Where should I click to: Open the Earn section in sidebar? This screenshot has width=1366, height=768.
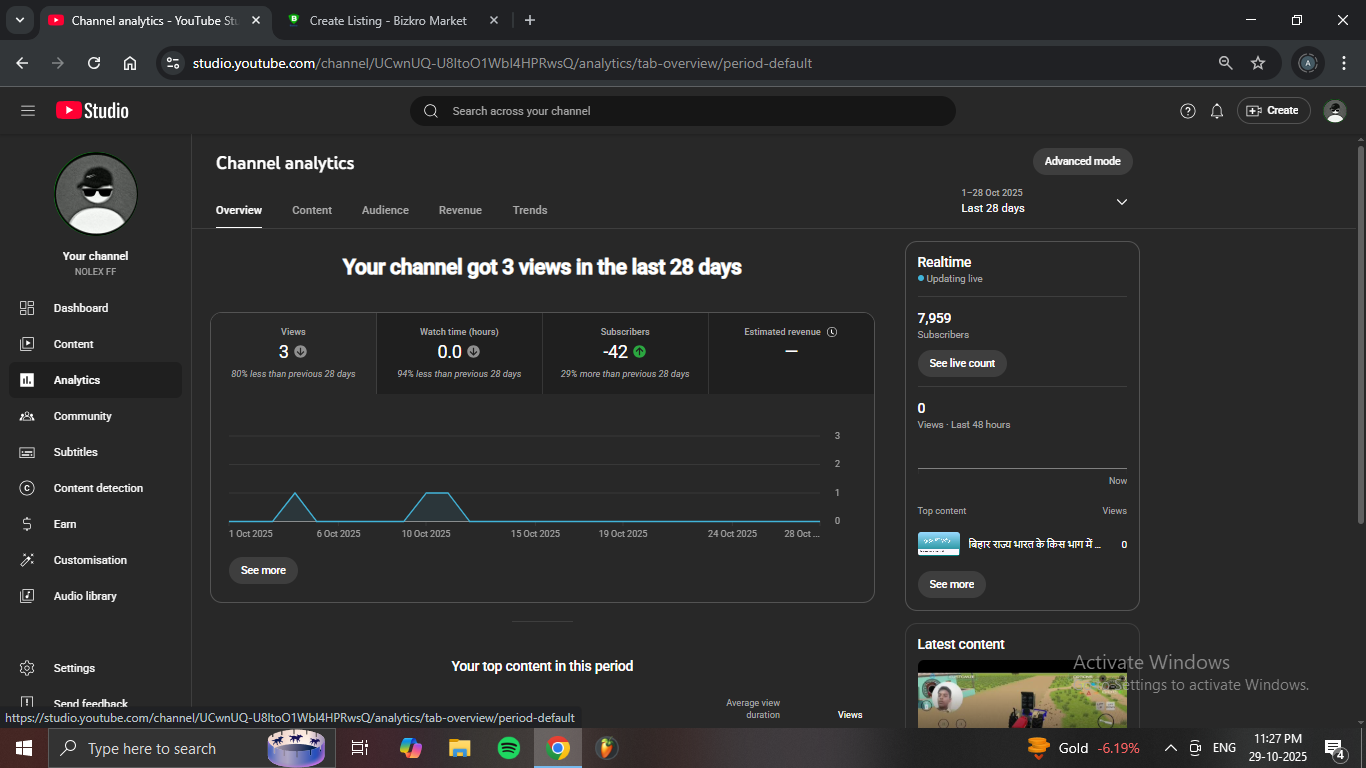(x=64, y=524)
